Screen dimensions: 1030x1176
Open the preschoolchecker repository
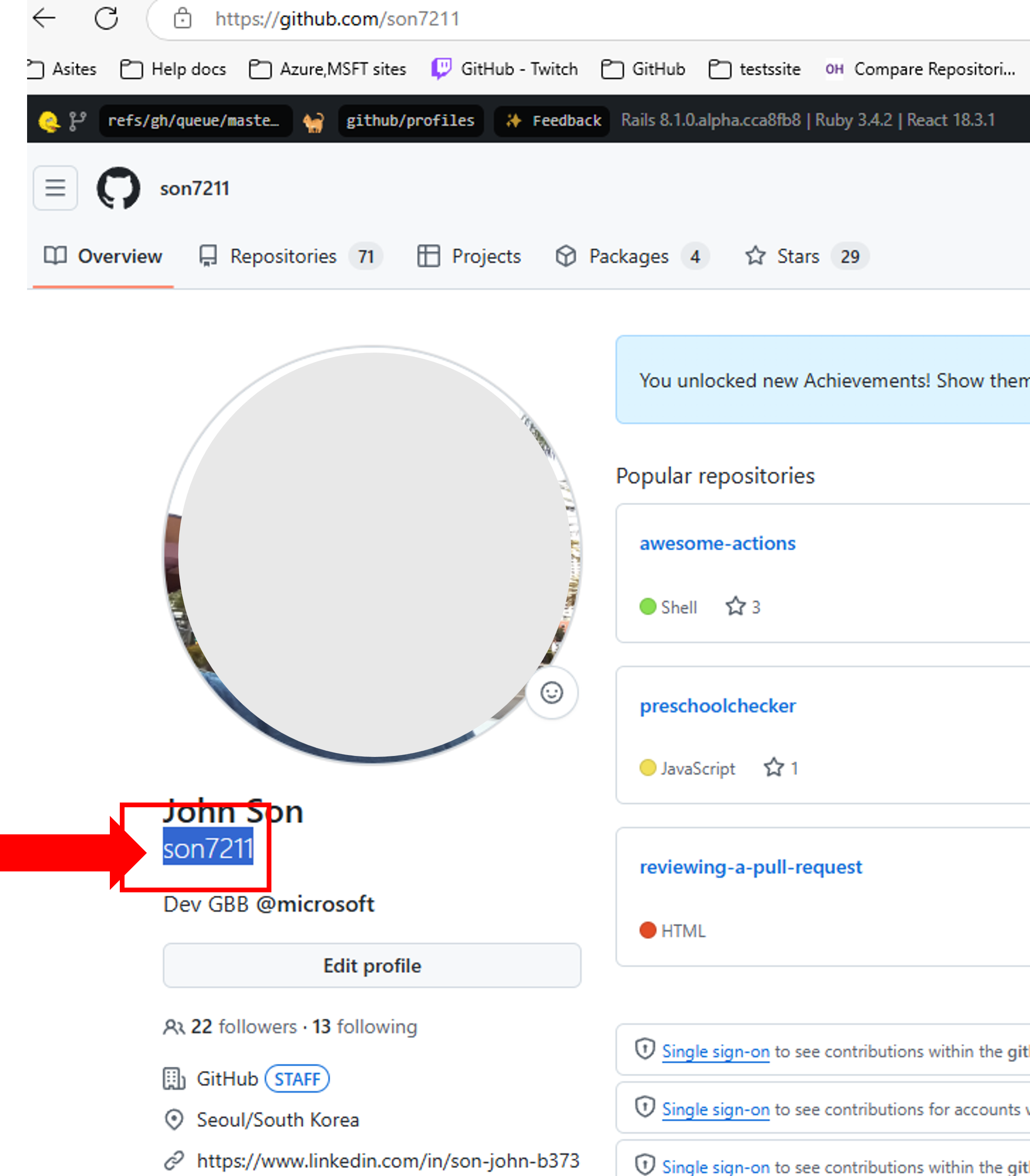(x=717, y=705)
